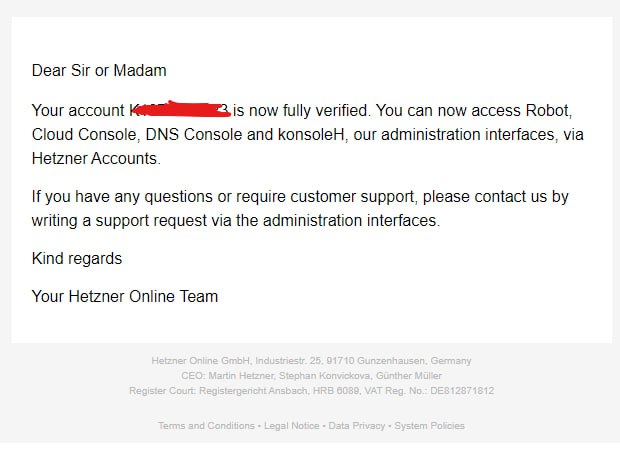Click the Cloud Console text
Image resolution: width=620 pixels, height=452 pixels.
[85, 134]
